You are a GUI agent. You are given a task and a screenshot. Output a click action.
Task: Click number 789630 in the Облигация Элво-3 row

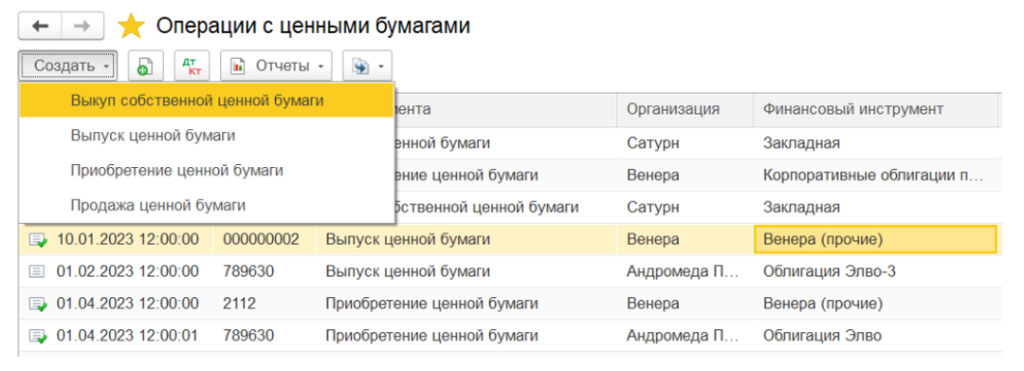coord(248,272)
